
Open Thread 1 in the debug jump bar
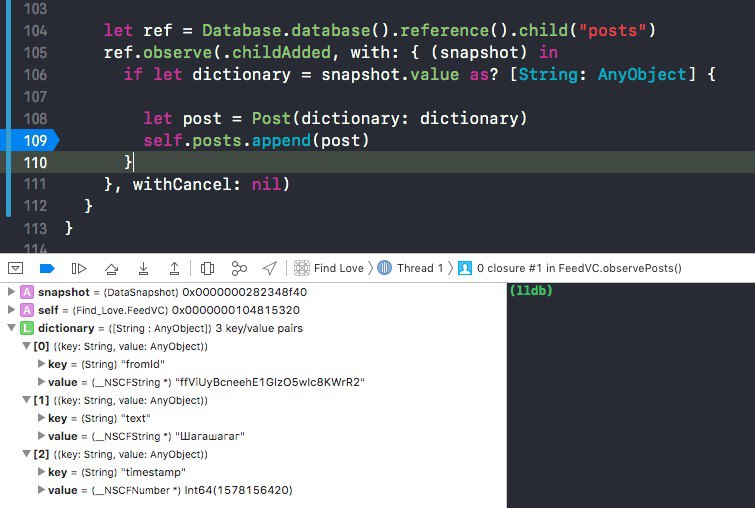click(410, 268)
